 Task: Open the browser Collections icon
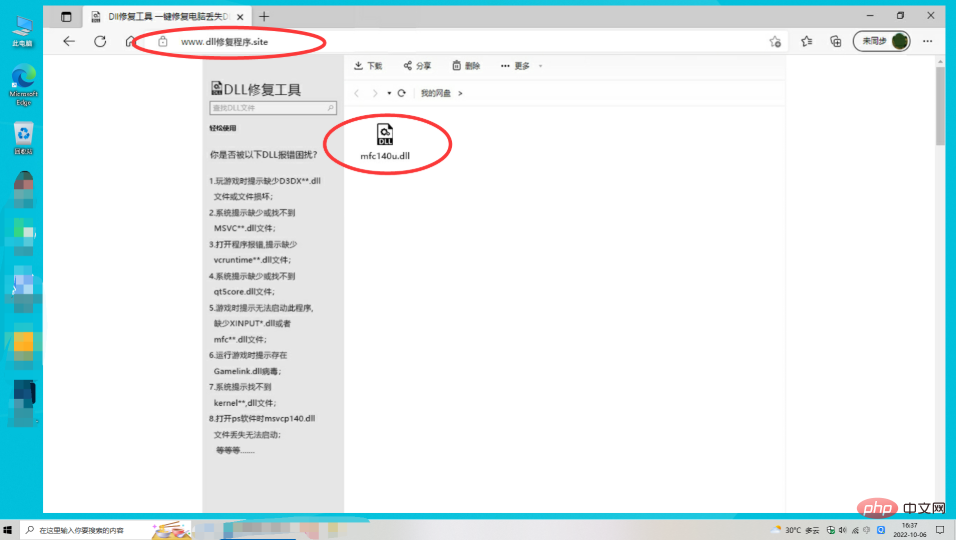[x=834, y=41]
